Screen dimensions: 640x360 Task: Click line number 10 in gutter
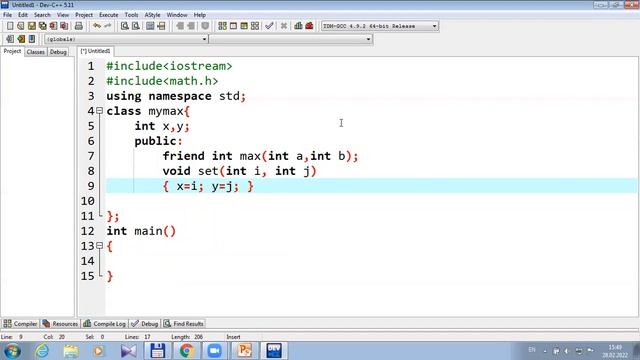87,201
